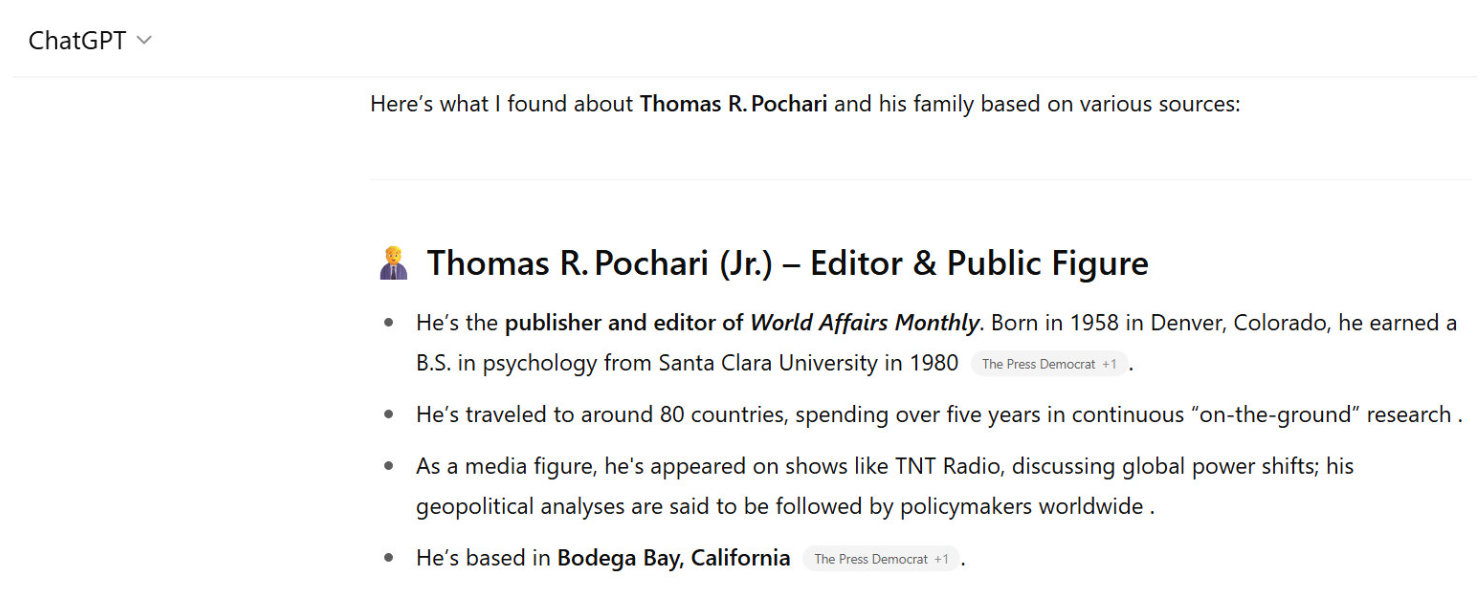This screenshot has width=1484, height=613.
Task: Click the person emoji icon in the heading
Action: [x=393, y=263]
